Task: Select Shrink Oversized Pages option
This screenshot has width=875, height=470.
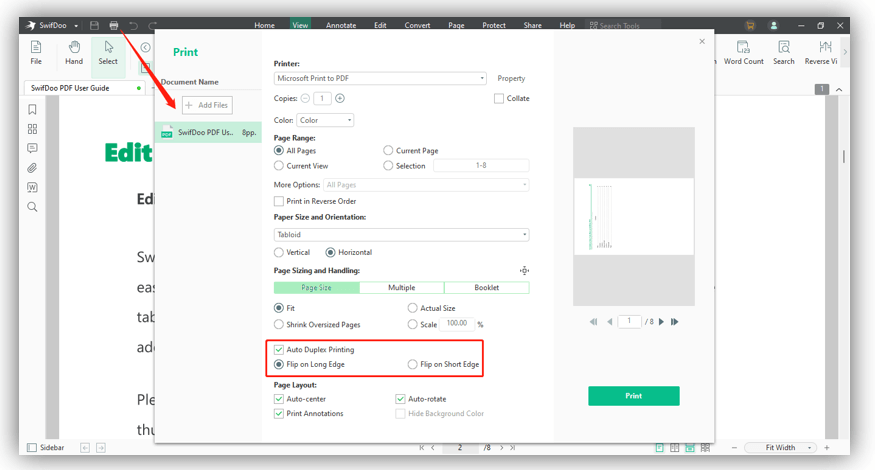Action: 278,324
